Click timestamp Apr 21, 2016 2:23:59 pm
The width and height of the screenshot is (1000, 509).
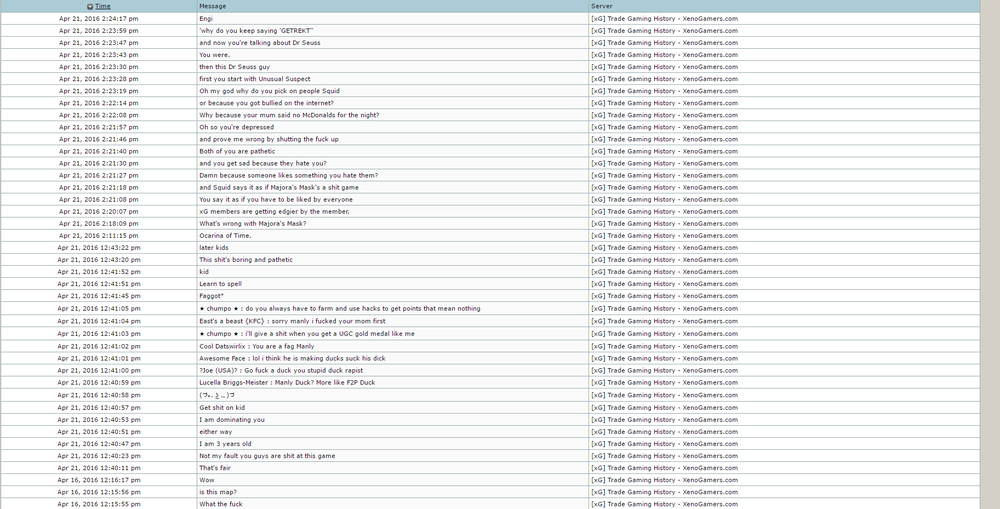[x=99, y=31]
